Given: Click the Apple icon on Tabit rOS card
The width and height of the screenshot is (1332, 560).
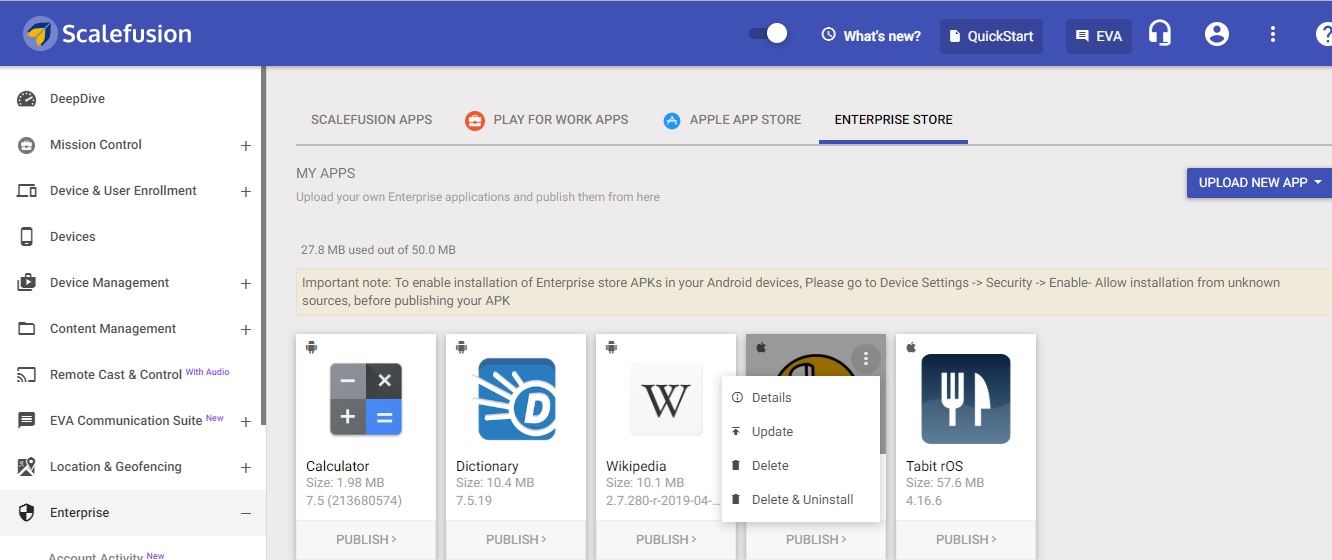Looking at the screenshot, I should point(911,347).
